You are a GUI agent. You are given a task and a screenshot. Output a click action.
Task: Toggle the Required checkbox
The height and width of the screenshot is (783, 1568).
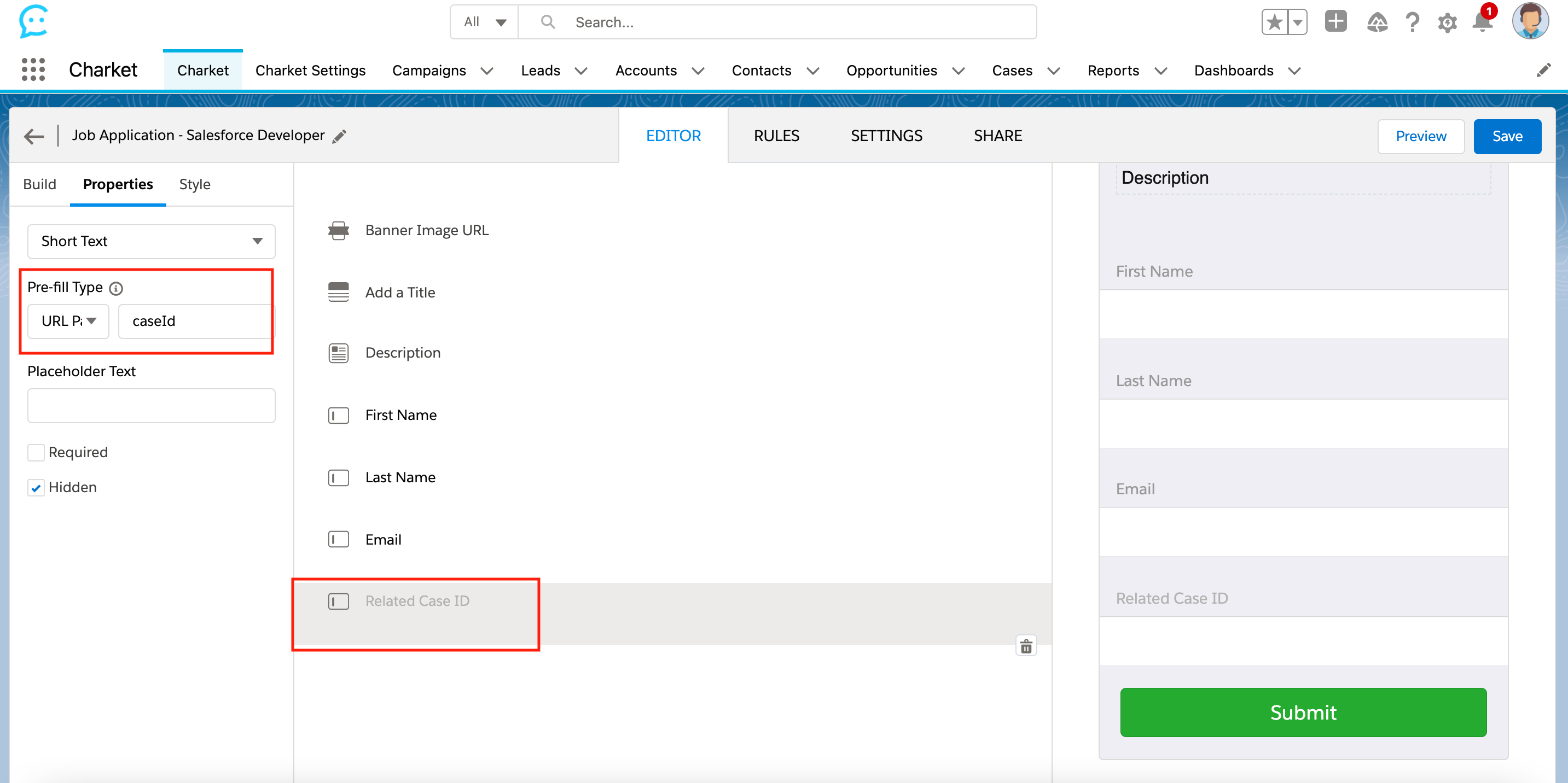[36, 453]
